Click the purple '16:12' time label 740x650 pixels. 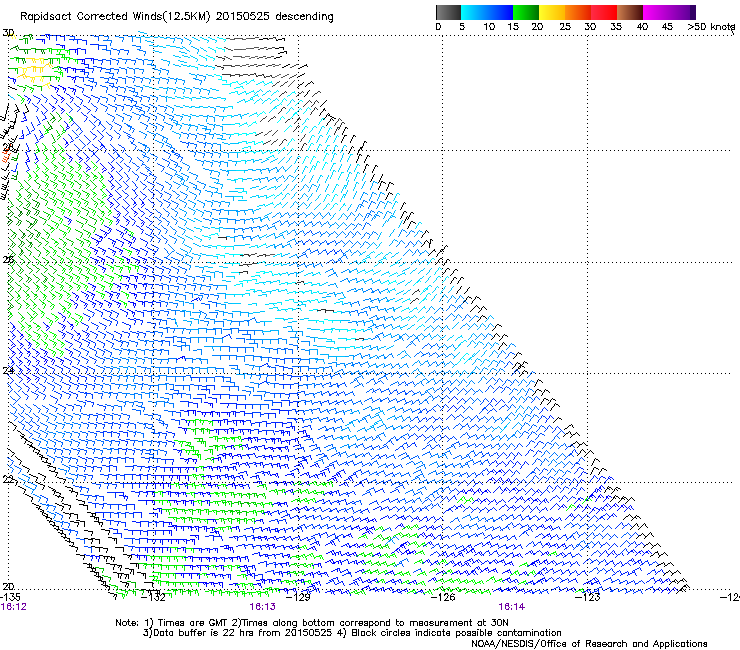tap(14, 607)
